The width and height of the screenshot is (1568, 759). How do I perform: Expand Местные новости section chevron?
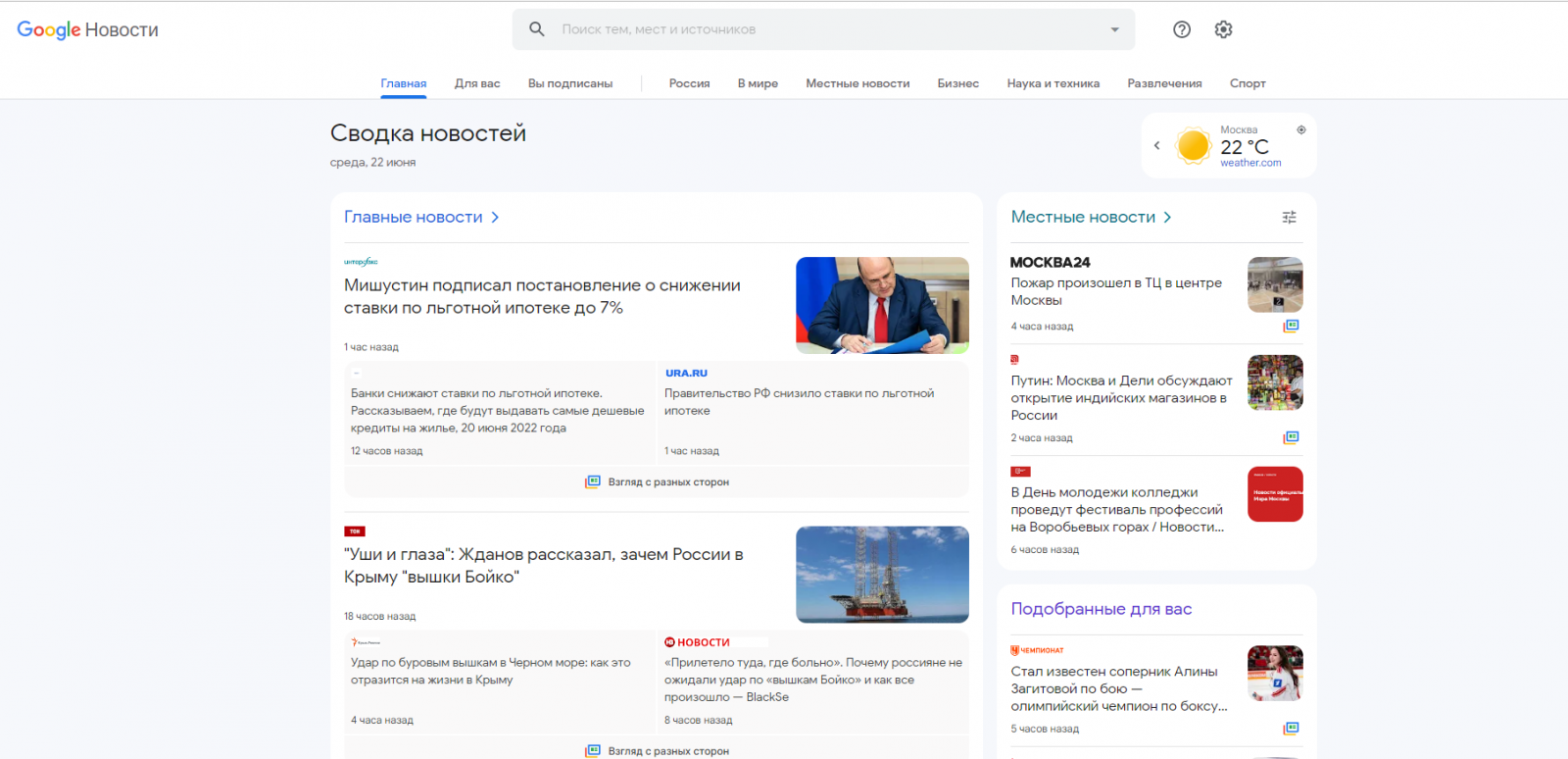(1167, 218)
